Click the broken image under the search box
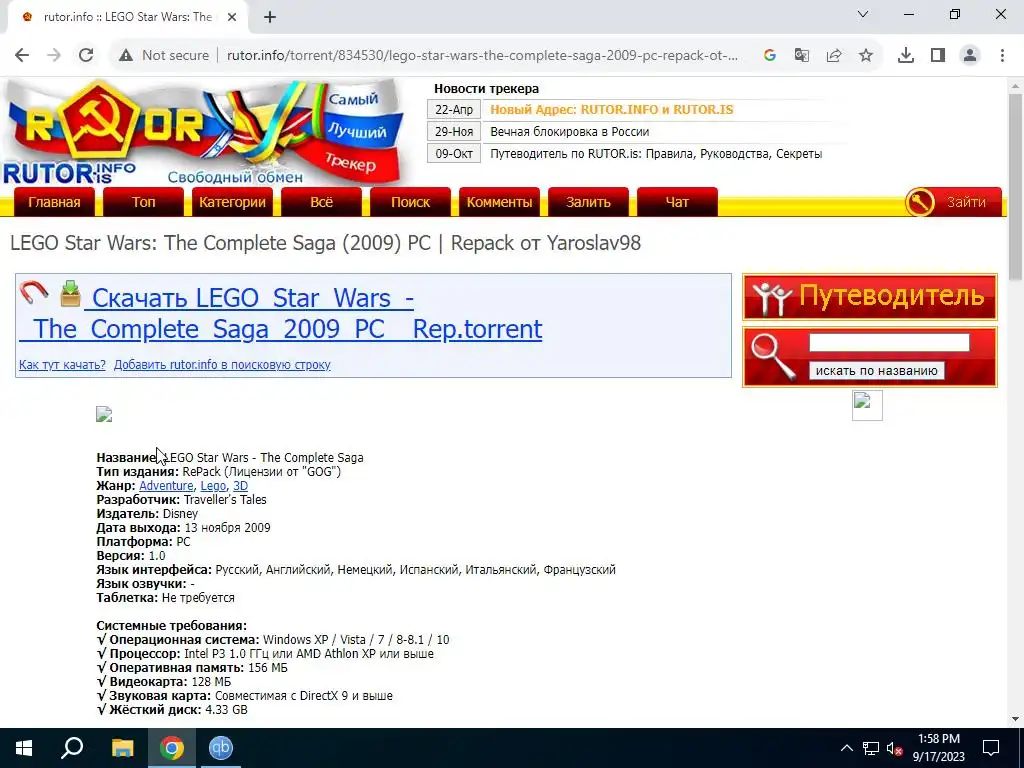Screen dimensions: 1024x768 (867, 405)
